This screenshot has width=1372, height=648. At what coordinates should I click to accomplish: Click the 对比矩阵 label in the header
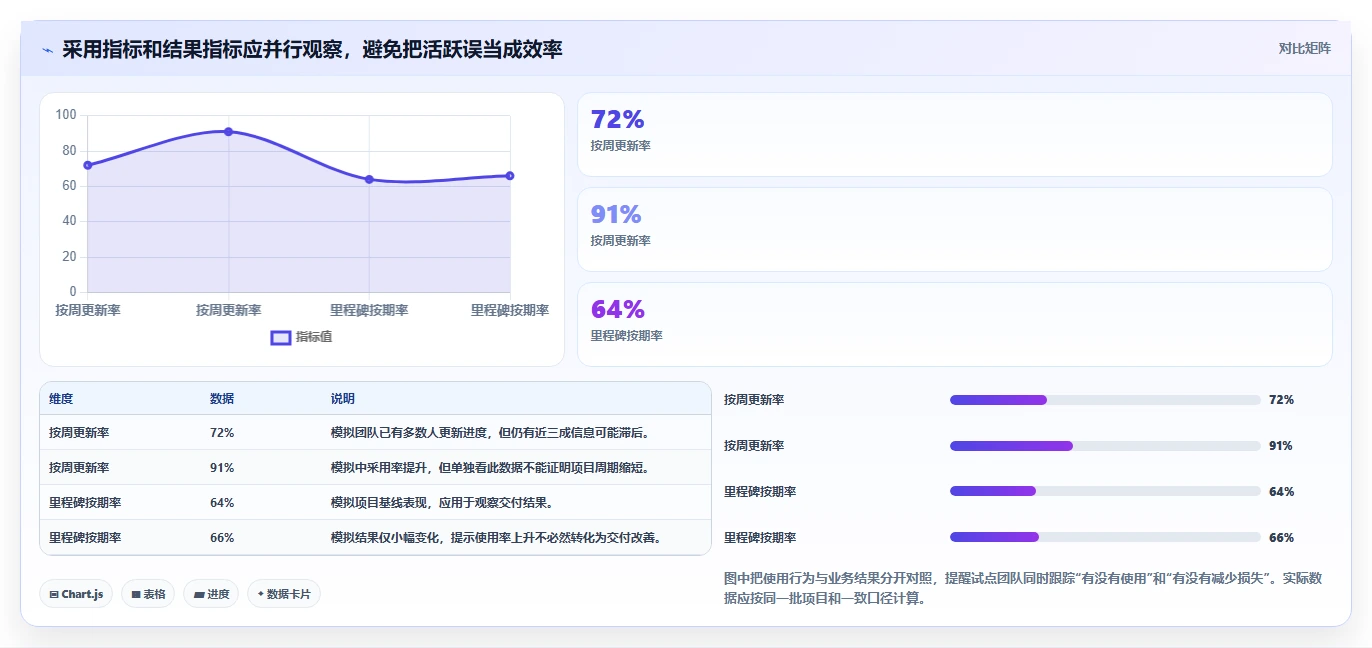(x=1305, y=49)
